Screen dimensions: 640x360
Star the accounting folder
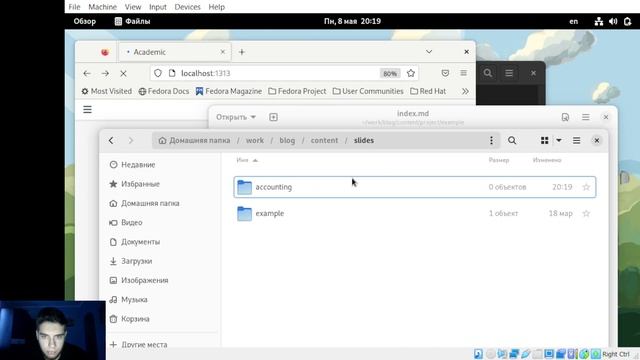click(x=586, y=187)
